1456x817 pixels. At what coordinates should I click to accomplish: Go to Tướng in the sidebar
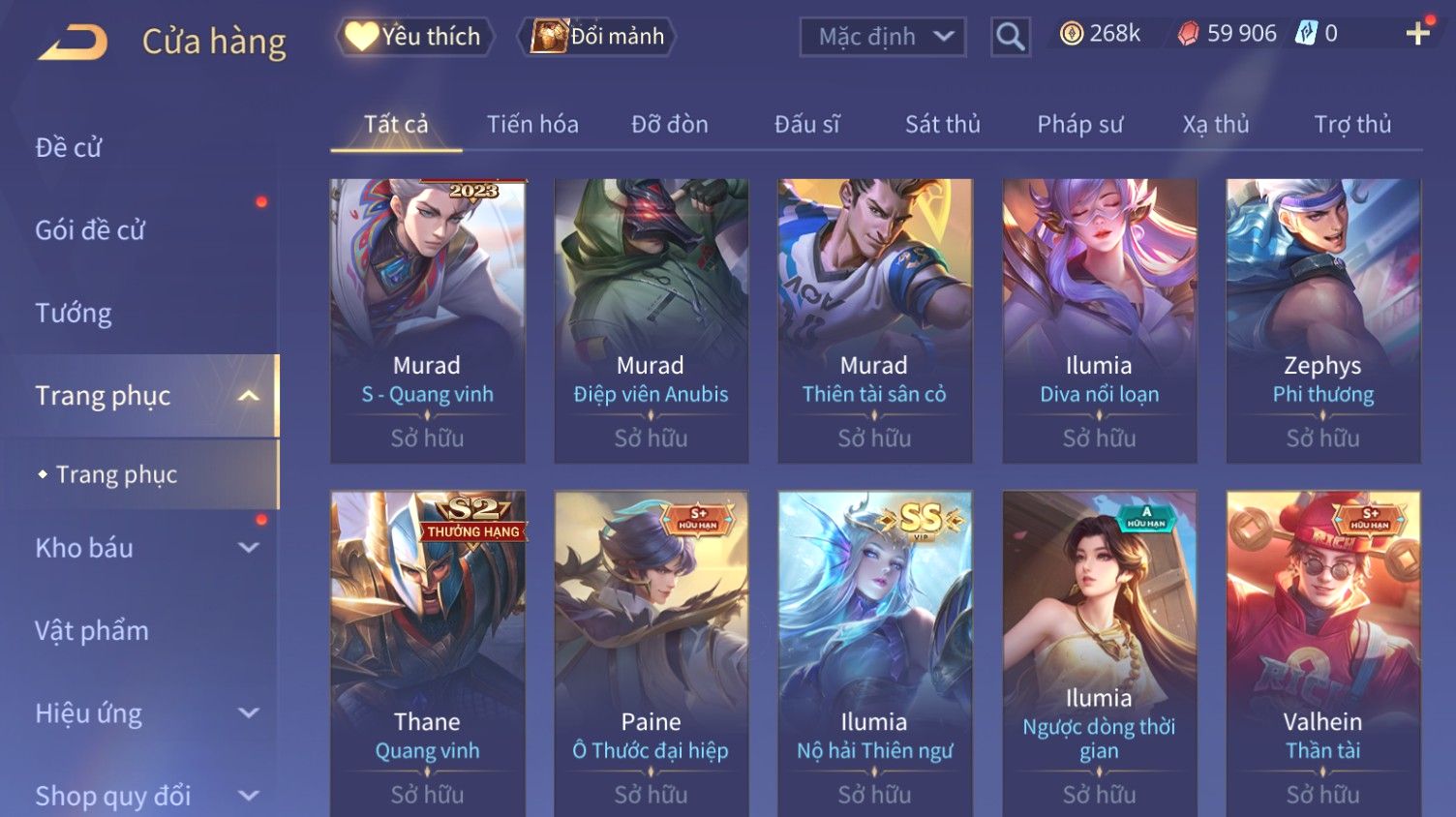point(74,314)
